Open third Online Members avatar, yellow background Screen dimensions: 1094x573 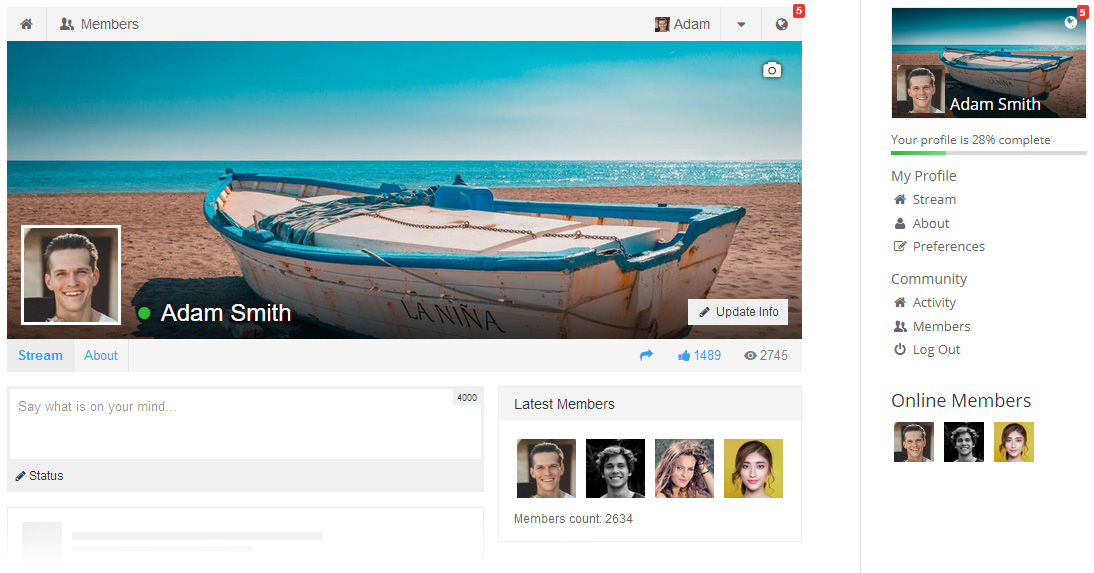pyautogui.click(x=1014, y=442)
